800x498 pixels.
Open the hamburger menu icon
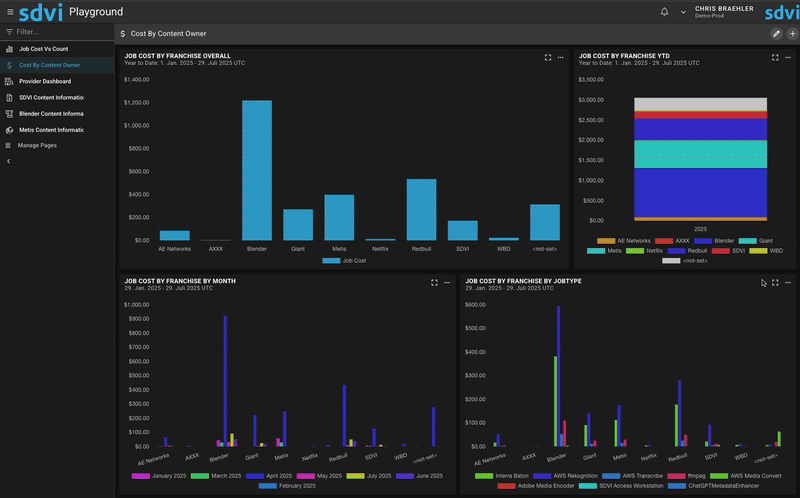(x=10, y=12)
